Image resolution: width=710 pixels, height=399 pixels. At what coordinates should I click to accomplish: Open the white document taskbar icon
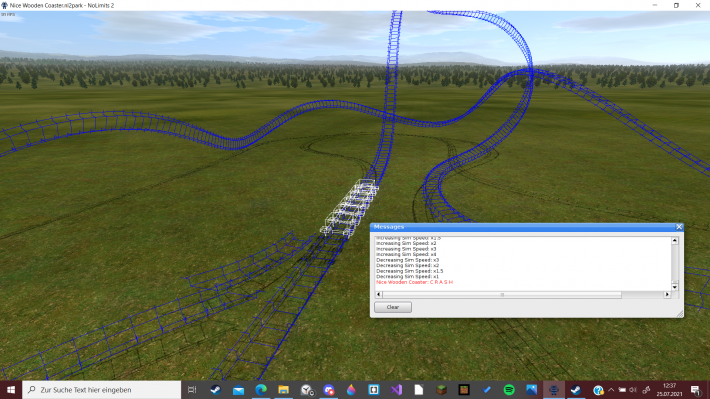tap(419, 389)
